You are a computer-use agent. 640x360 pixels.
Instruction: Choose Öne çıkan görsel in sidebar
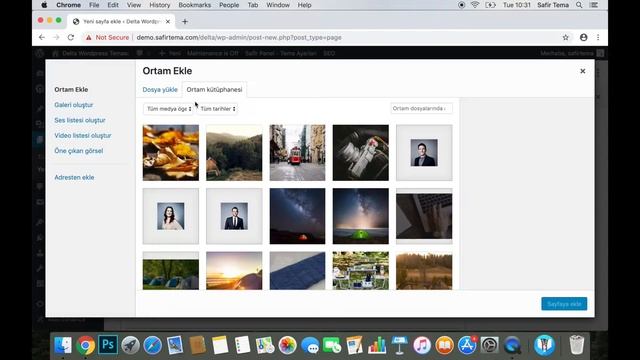point(78,151)
